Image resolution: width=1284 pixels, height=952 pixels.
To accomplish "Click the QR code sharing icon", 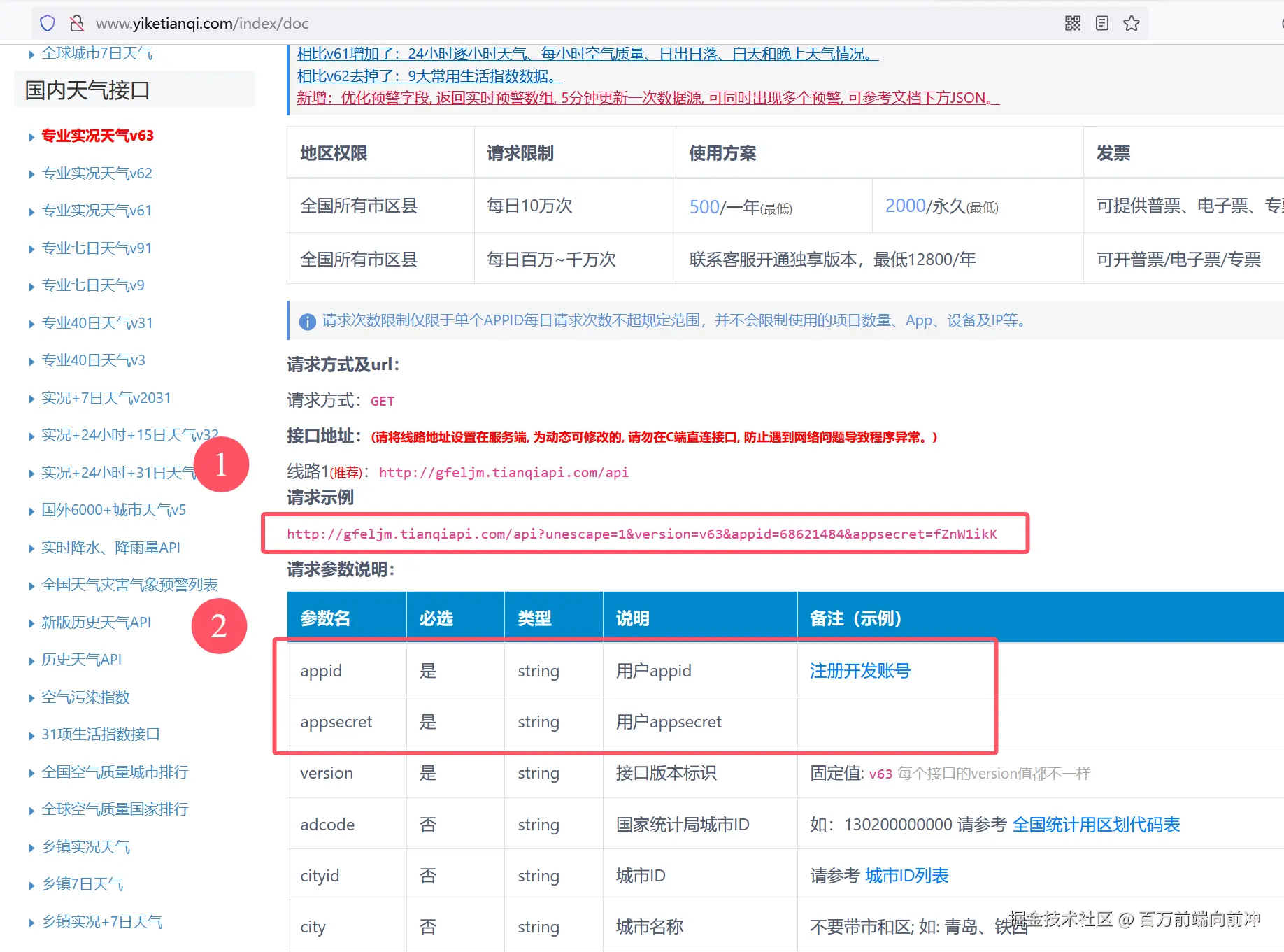I will click(x=1072, y=22).
